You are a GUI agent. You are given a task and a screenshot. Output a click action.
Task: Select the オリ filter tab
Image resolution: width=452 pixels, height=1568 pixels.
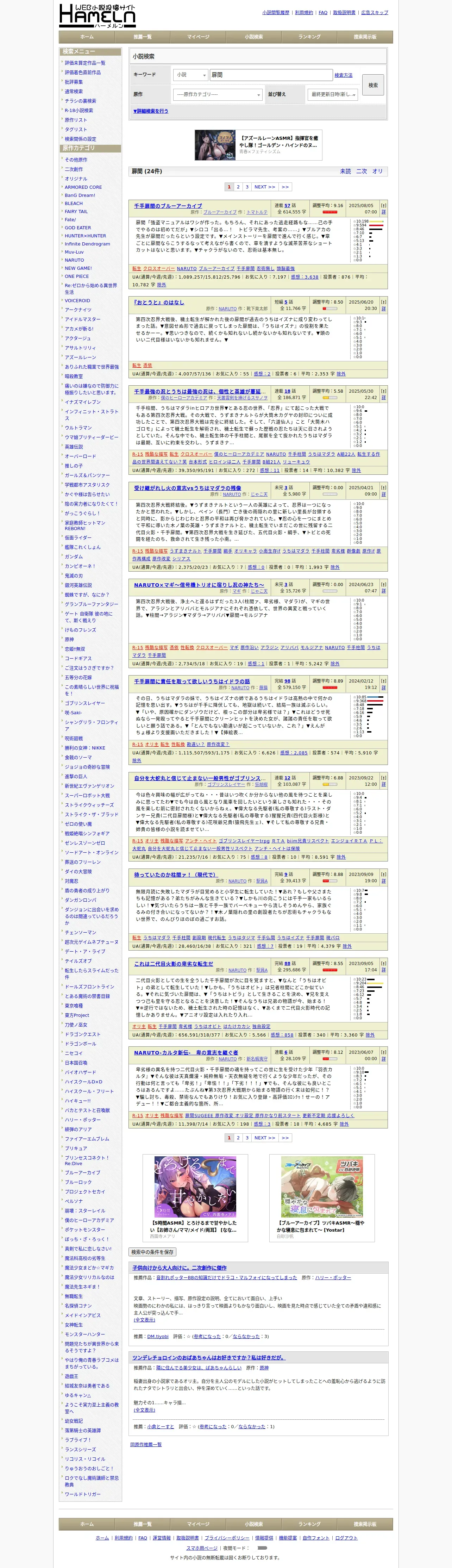377,172
